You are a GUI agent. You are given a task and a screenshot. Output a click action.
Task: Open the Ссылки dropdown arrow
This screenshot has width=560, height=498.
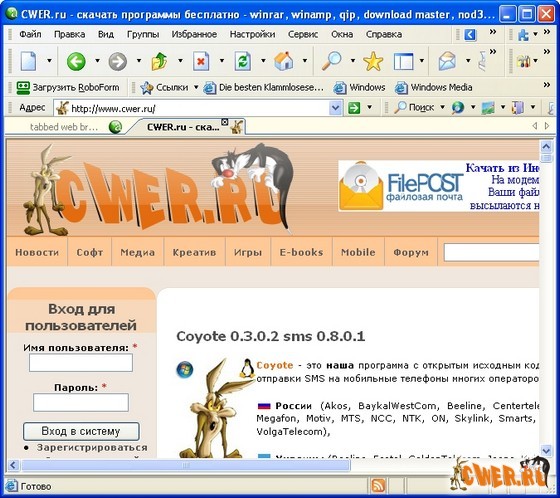(196, 87)
